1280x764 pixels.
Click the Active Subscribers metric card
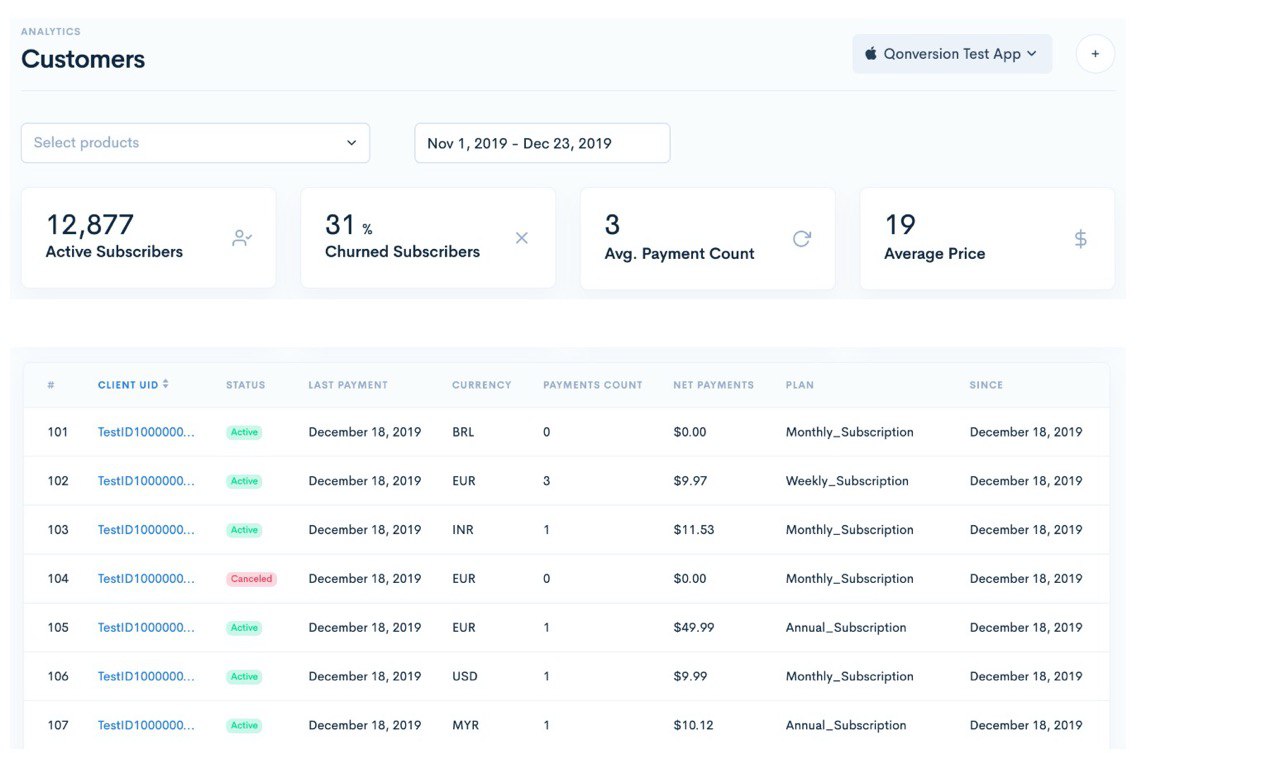[x=148, y=237]
